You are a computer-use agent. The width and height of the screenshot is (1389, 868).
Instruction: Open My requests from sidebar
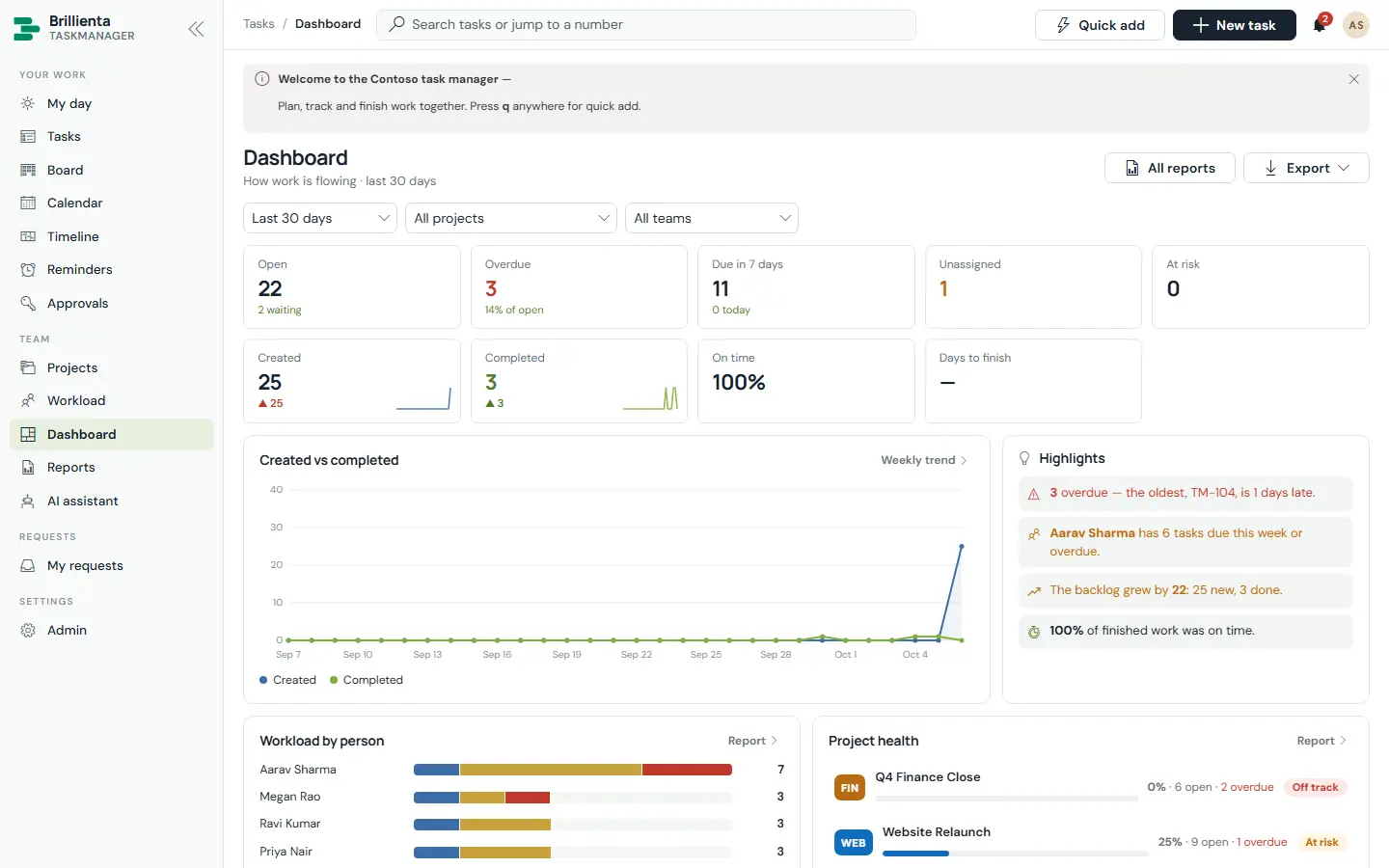click(111, 565)
